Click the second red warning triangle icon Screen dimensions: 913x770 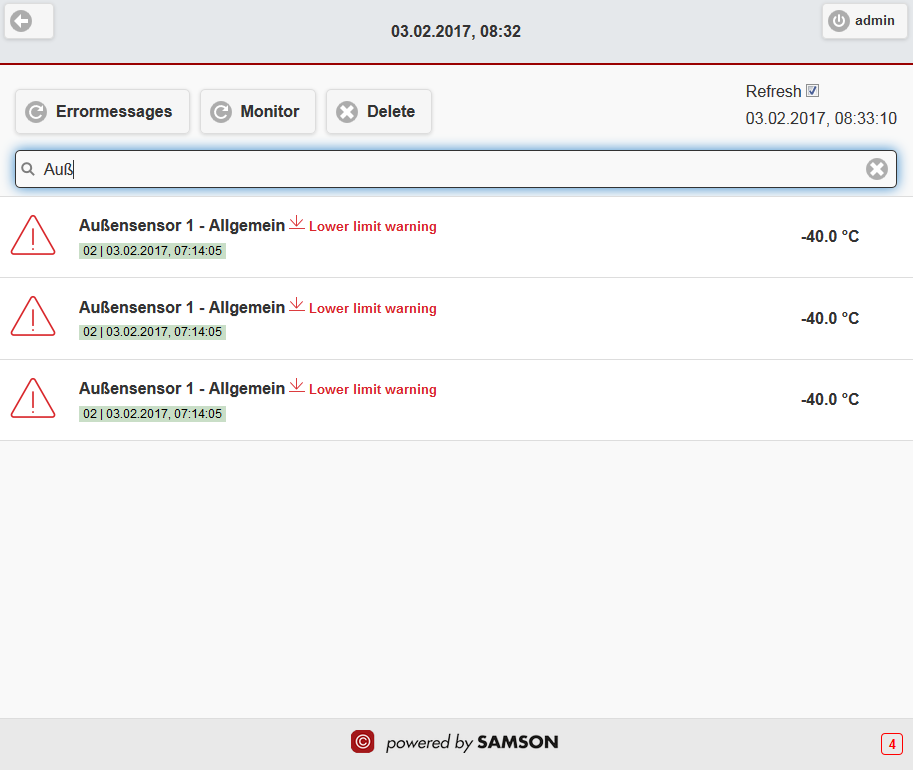click(x=33, y=317)
